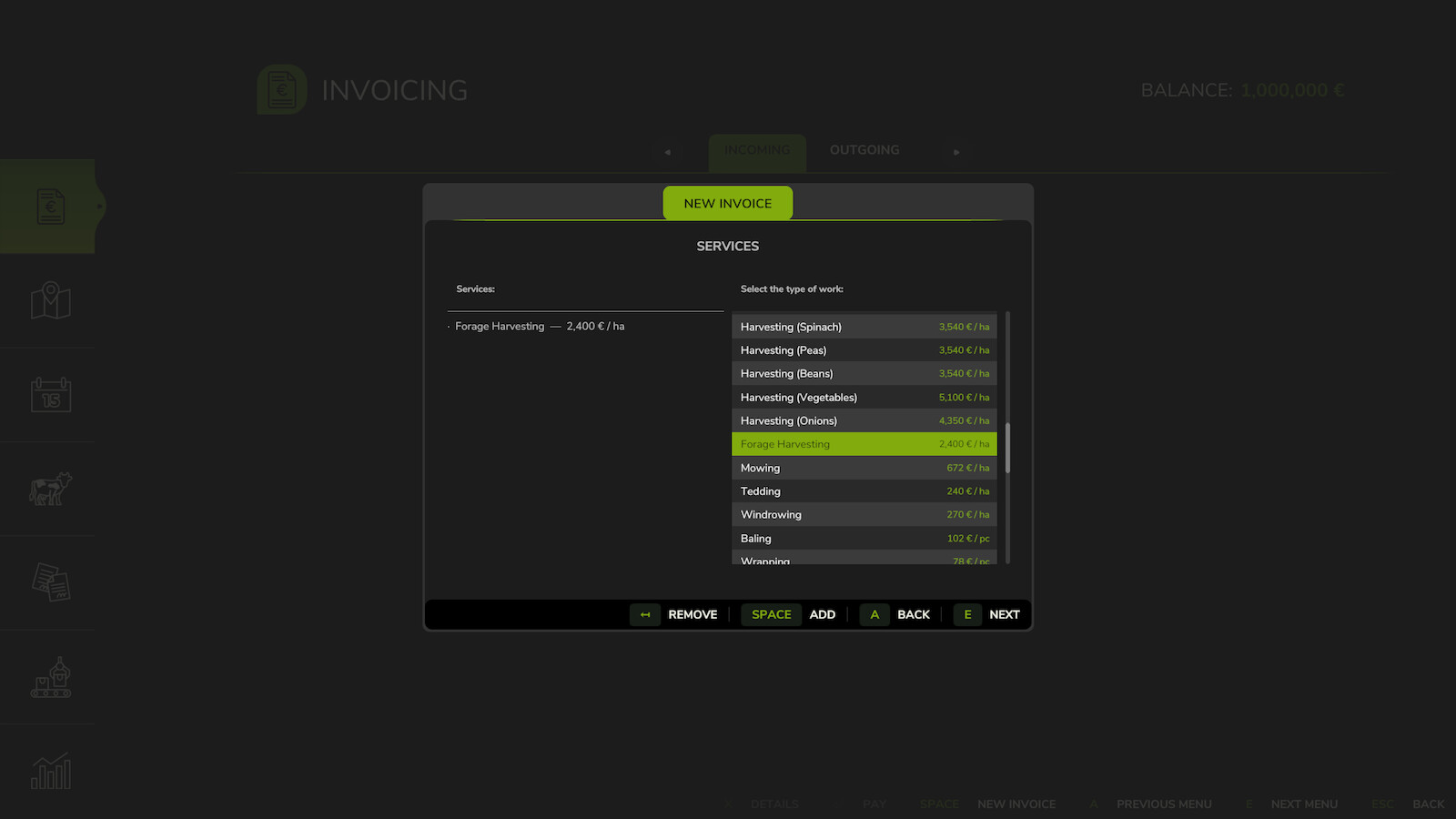
Task: Click the NEW INVOICE button
Action: coord(727,203)
